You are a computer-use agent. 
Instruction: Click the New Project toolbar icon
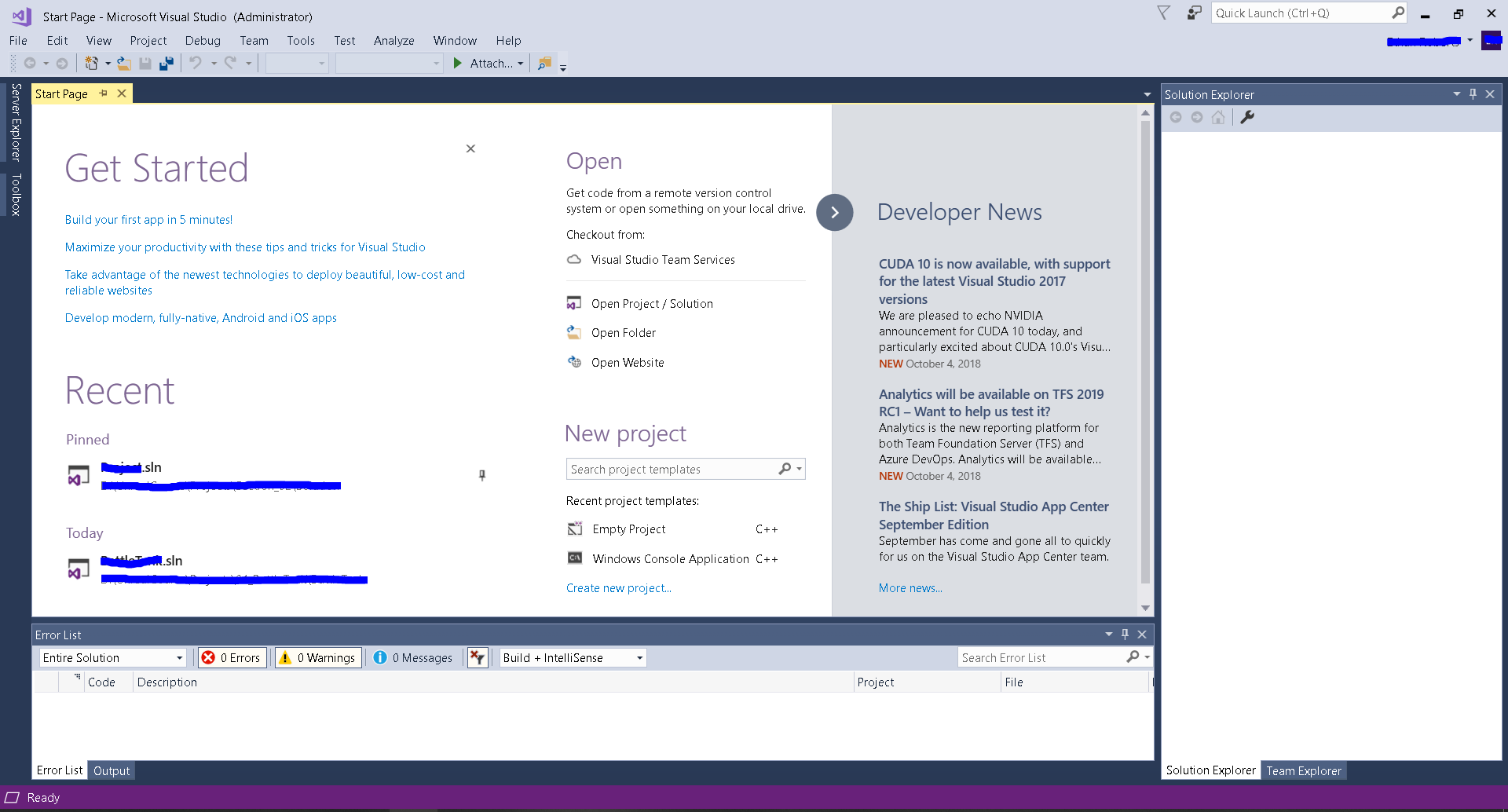coord(92,64)
